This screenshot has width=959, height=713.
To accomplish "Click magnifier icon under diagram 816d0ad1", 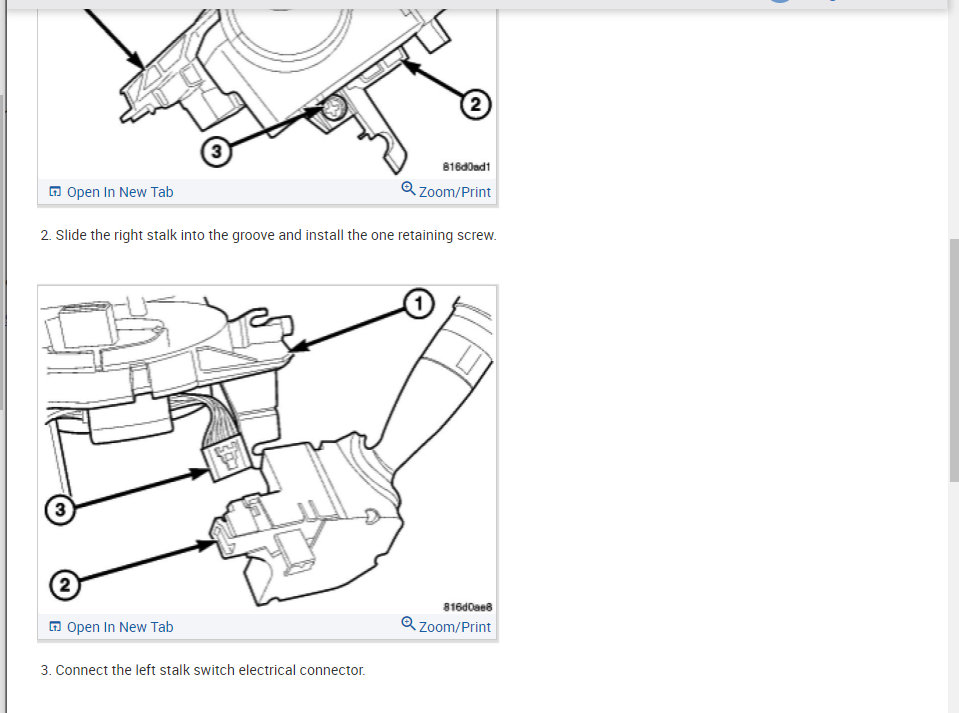I will [408, 188].
